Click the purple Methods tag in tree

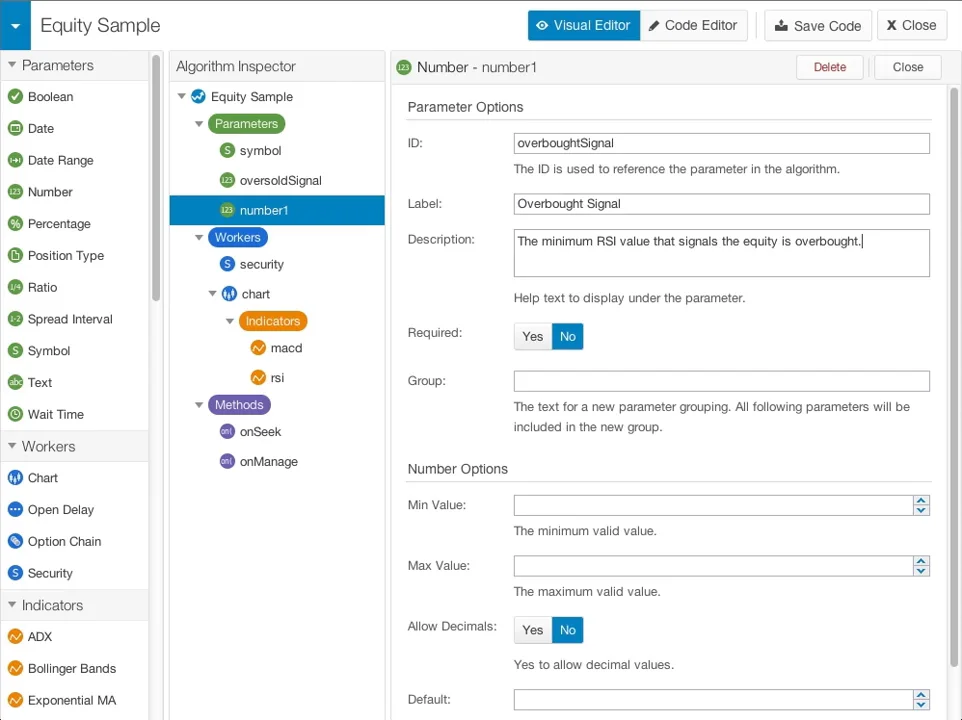239,405
